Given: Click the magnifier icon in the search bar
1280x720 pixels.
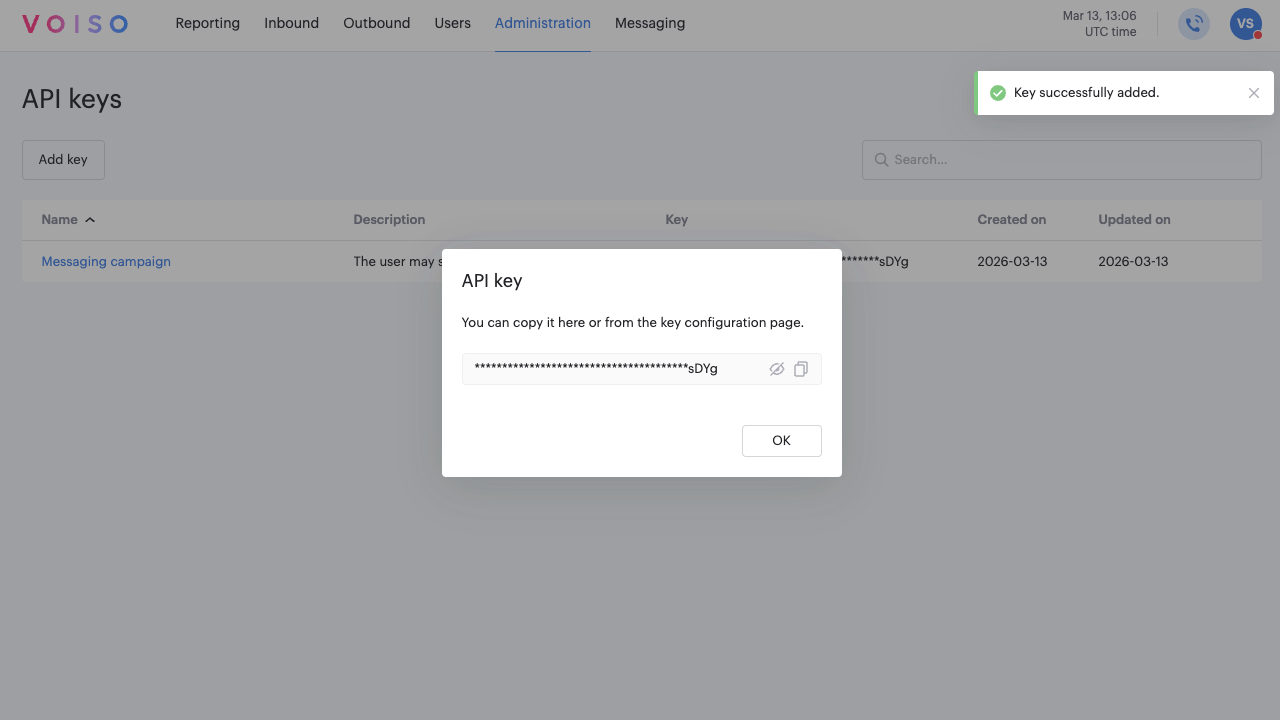Looking at the screenshot, I should (x=881, y=159).
